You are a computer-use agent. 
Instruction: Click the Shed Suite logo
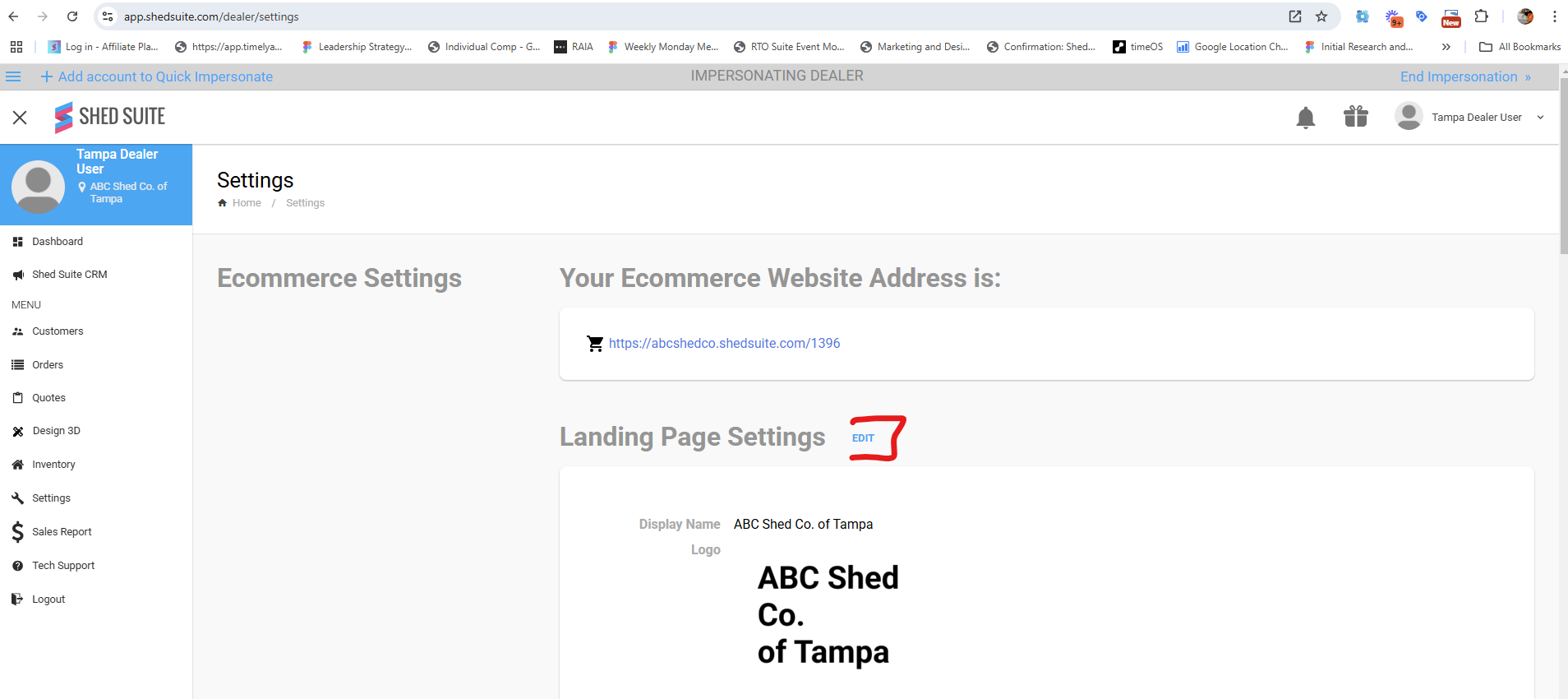tap(110, 117)
